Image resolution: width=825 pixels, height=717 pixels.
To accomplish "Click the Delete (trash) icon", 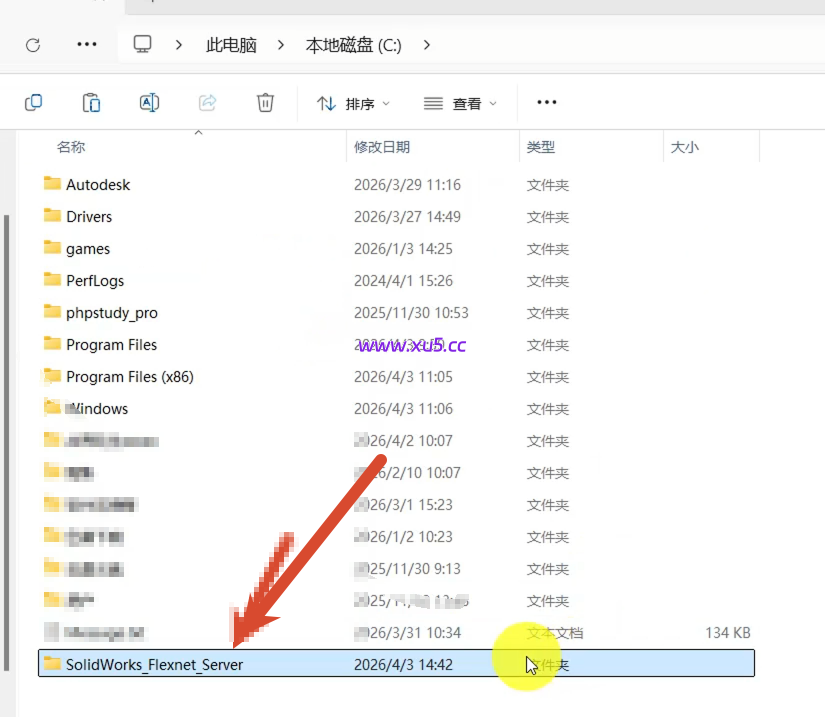I will pyautogui.click(x=265, y=102).
